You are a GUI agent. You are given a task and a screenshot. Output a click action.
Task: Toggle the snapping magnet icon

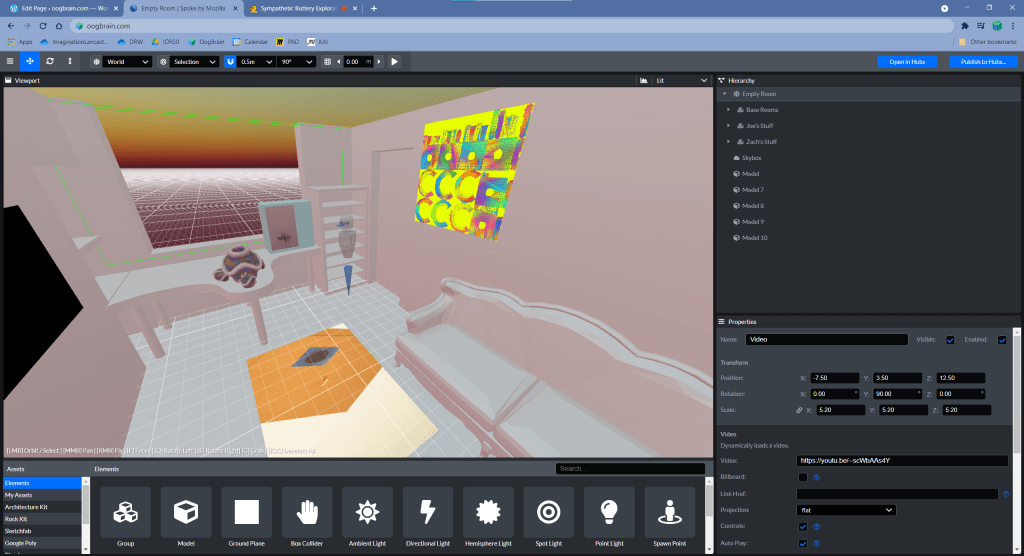pyautogui.click(x=229, y=62)
